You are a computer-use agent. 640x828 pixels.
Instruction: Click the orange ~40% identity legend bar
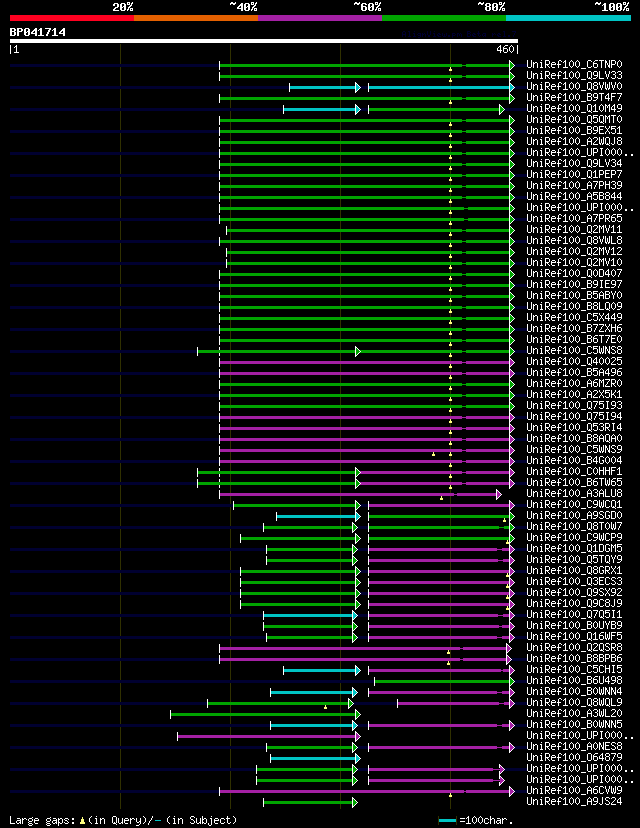196,18
